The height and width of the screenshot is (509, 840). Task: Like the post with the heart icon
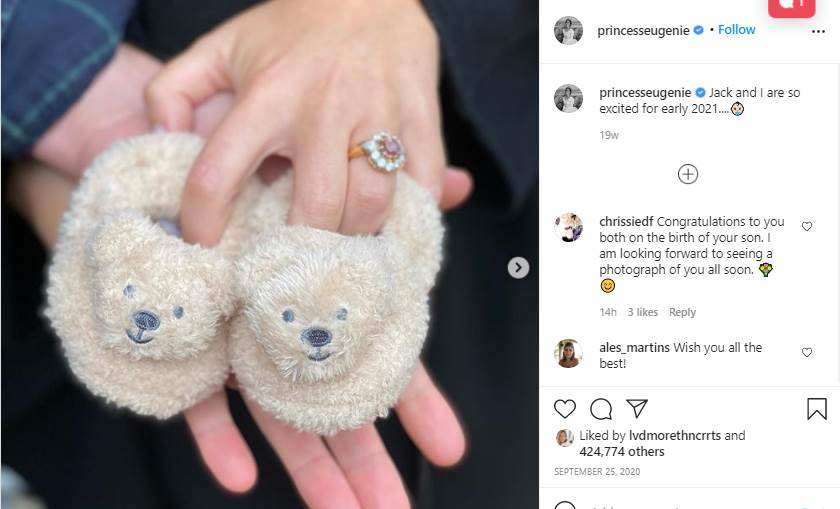pyautogui.click(x=565, y=409)
